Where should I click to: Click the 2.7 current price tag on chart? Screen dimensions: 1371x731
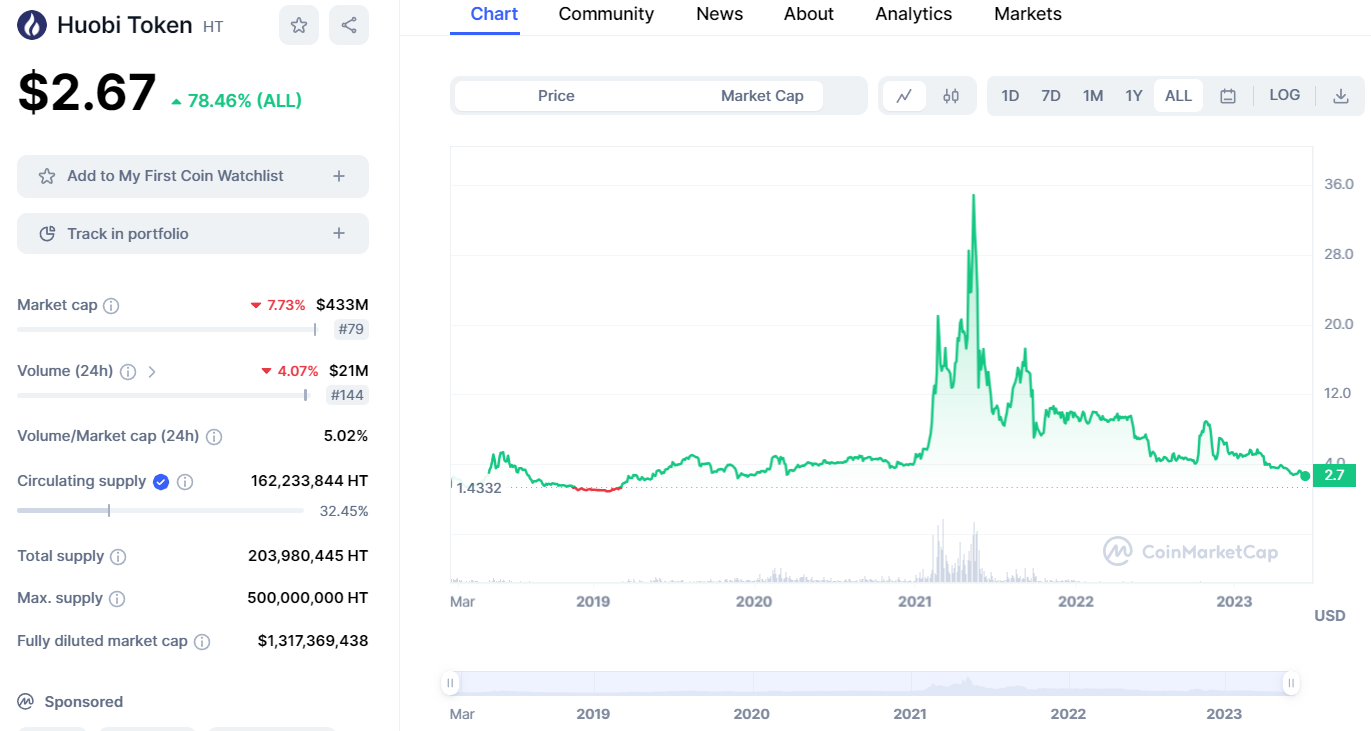click(x=1334, y=475)
